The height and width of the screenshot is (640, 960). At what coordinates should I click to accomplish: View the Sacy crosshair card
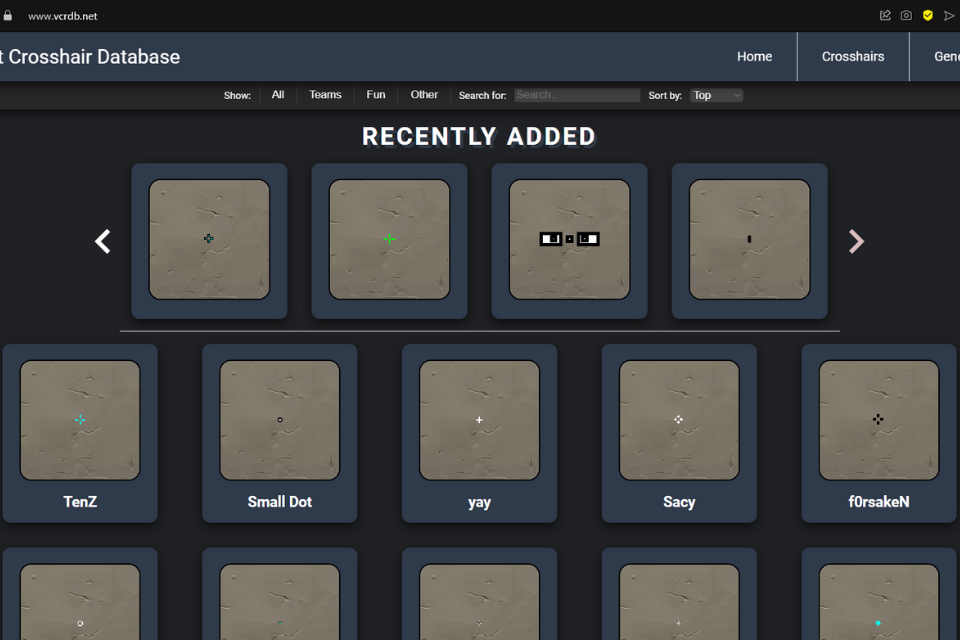[679, 432]
